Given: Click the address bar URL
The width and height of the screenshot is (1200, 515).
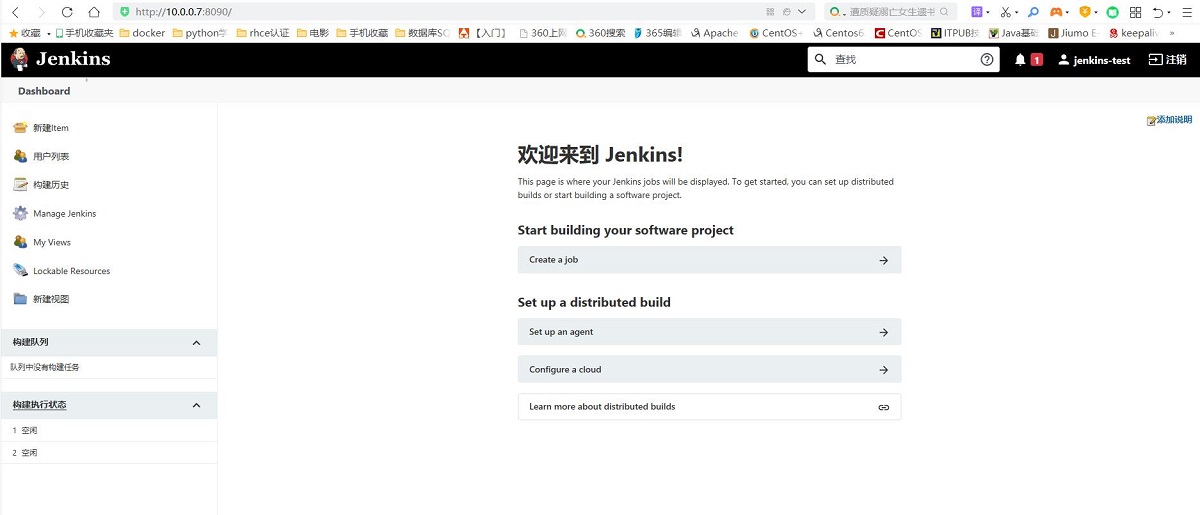Looking at the screenshot, I should (x=185, y=12).
